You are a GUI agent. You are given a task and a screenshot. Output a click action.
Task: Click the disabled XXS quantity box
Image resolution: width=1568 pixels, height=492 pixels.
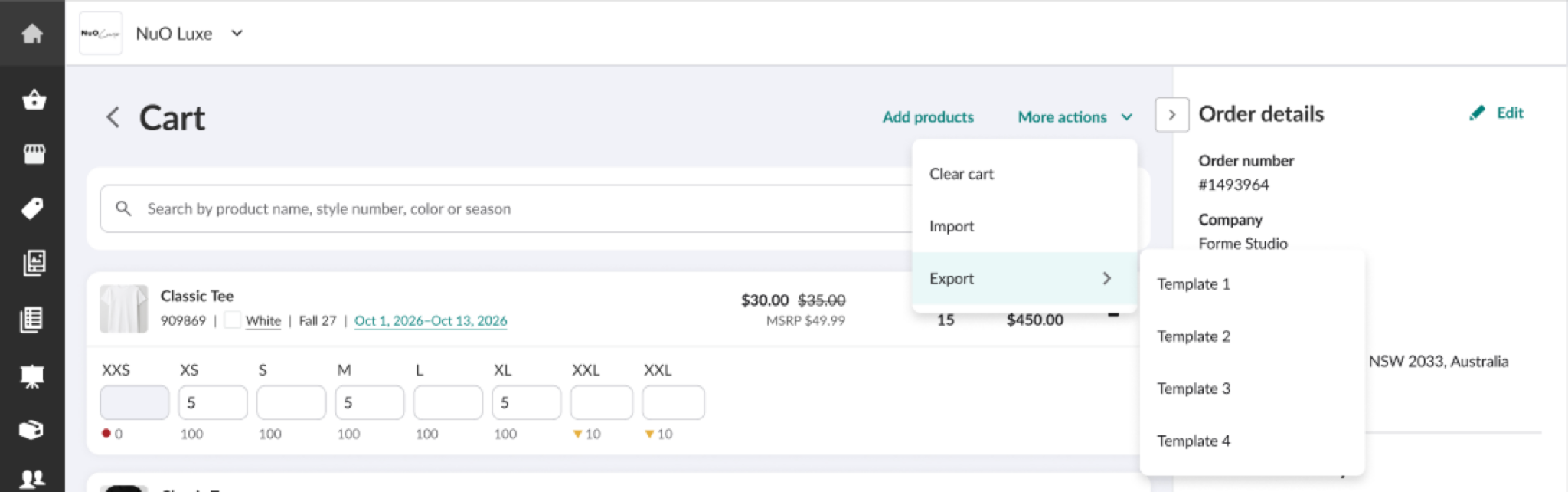(134, 402)
